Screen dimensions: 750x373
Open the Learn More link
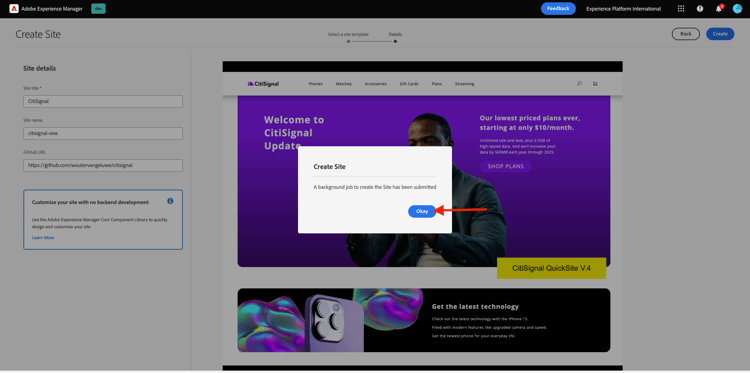tap(43, 238)
